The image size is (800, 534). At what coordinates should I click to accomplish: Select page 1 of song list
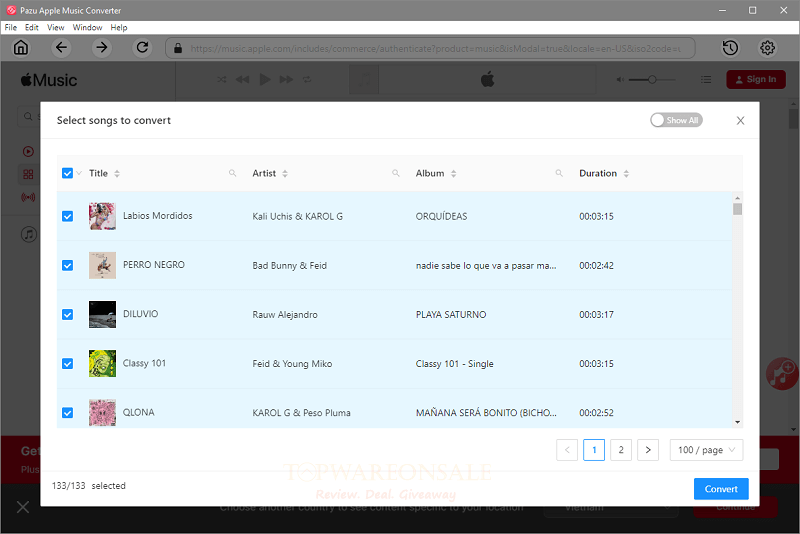(x=594, y=450)
